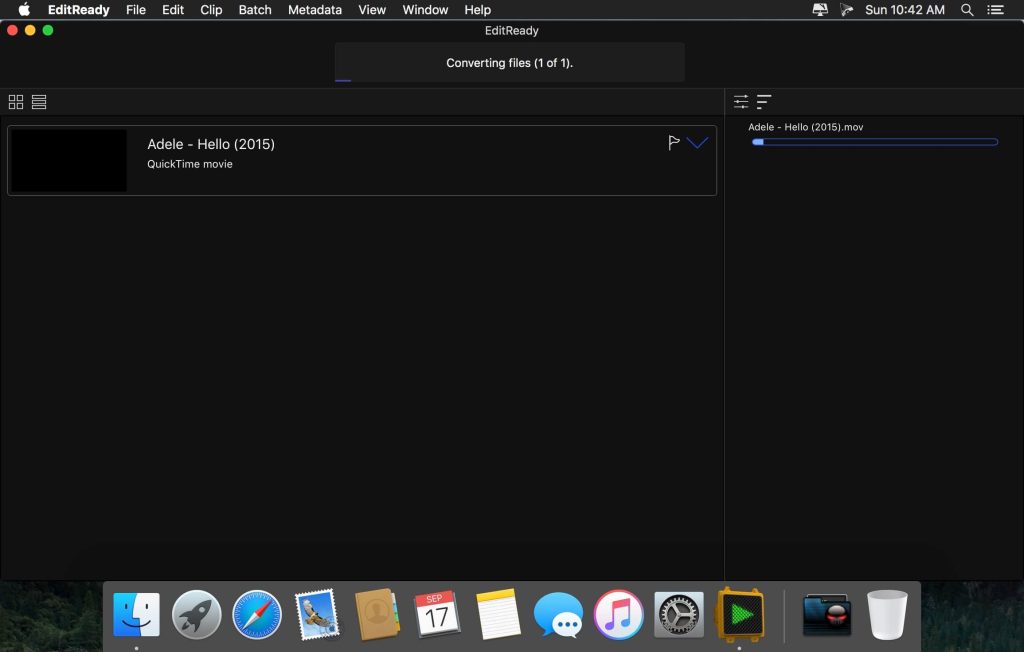
Task: Switch to grid view layout
Action: pyautogui.click(x=16, y=102)
